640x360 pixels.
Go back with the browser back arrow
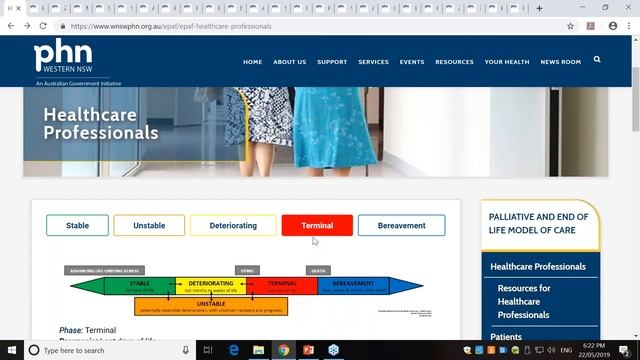point(11,26)
